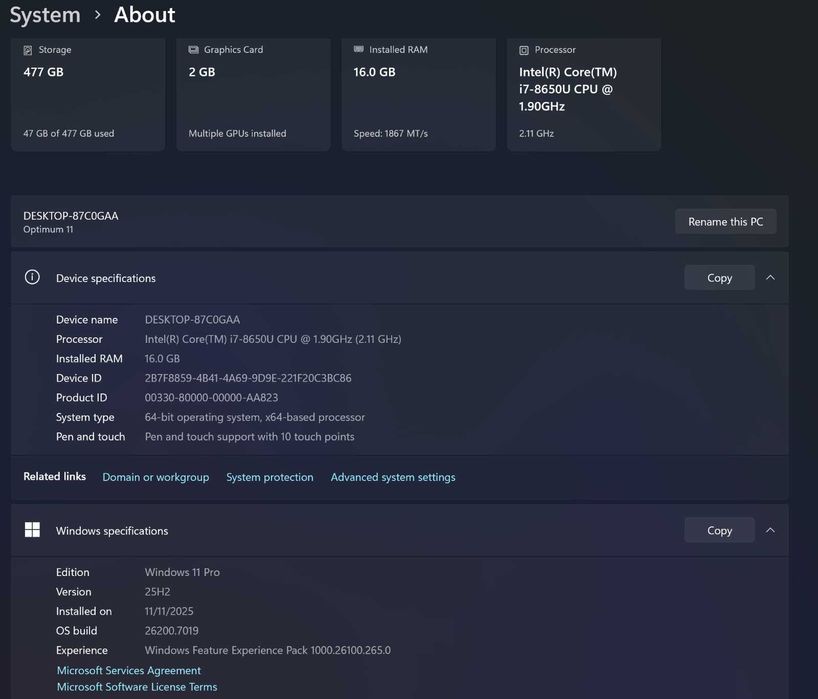Select Device ID value 2B7F8859-4B41
Viewport: 818px width, 699px height.
pos(248,378)
